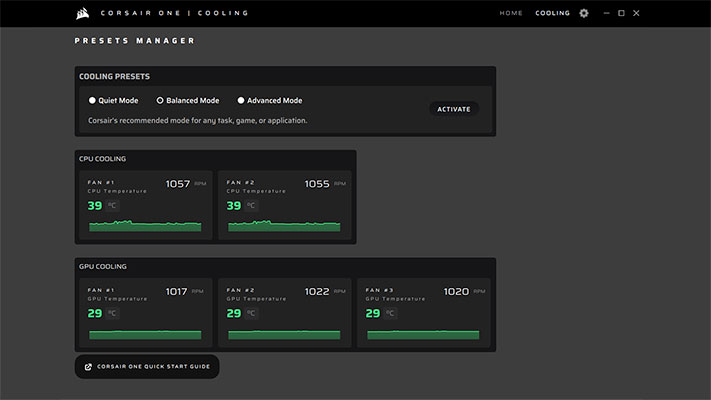Click the external link icon on quick start guide
Viewport: 711px width, 400px height.
tap(88, 367)
